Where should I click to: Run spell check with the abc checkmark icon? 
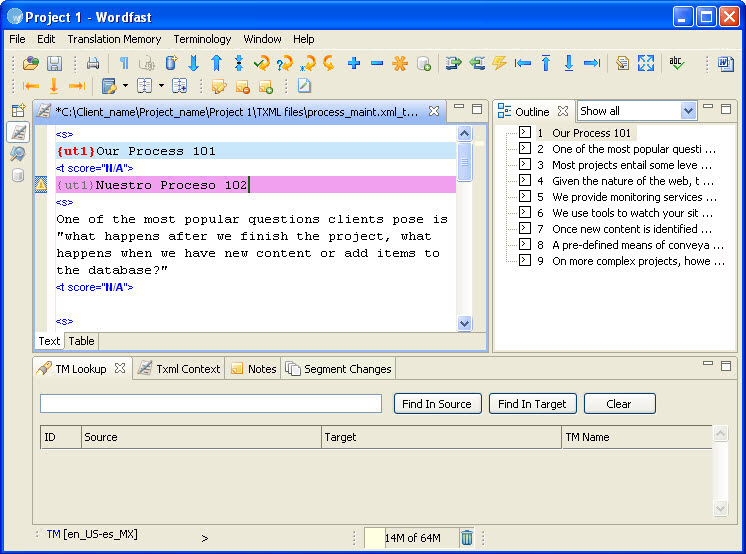tap(676, 63)
